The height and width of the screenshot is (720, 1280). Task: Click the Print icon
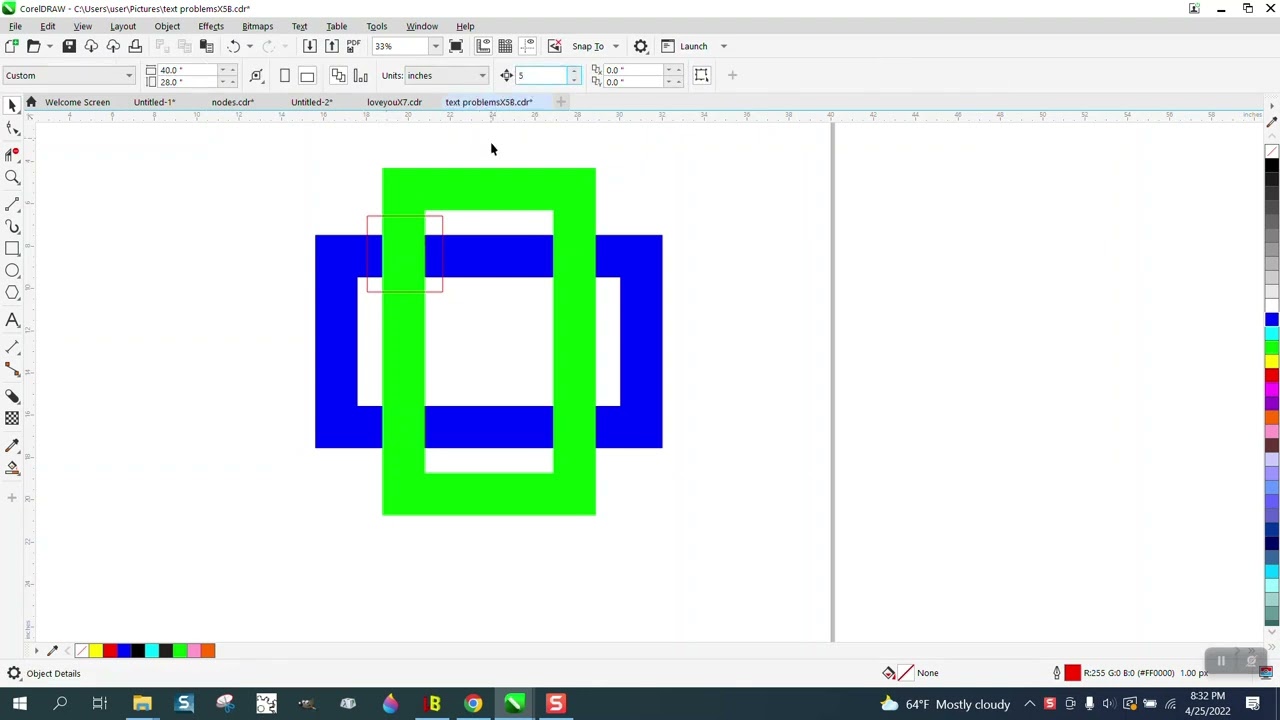point(135,46)
